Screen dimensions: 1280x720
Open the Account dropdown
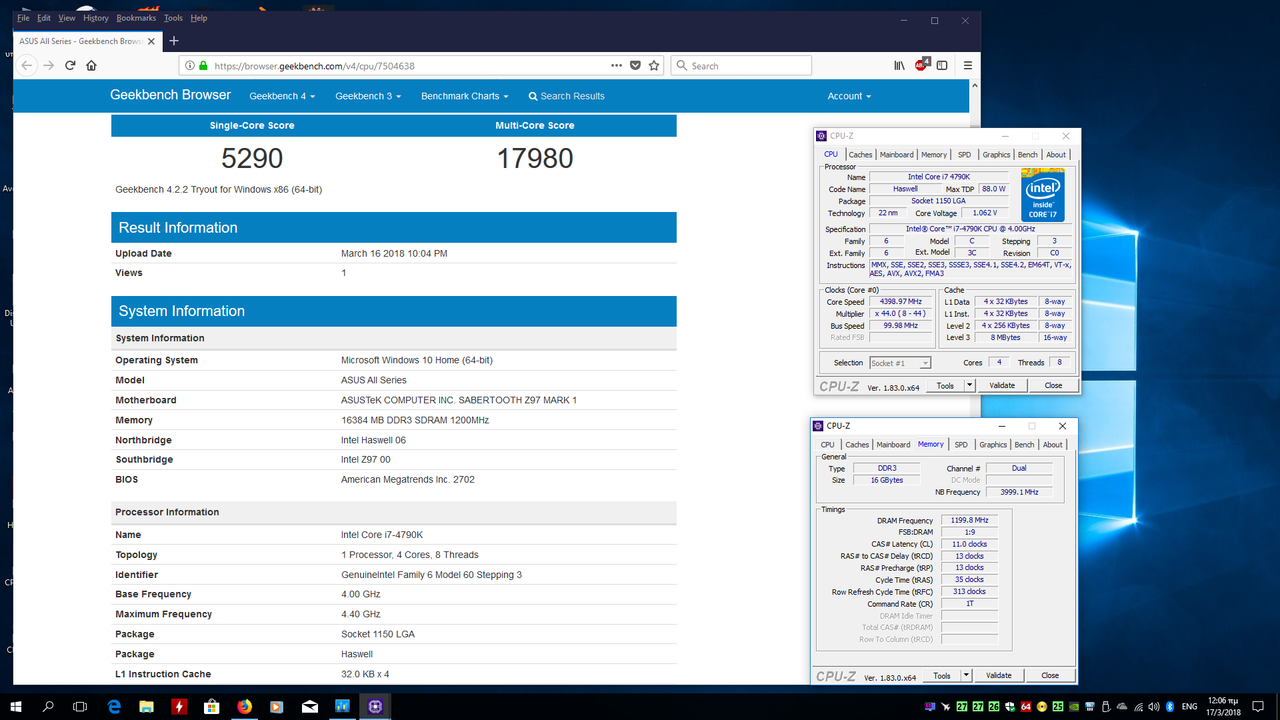click(849, 96)
